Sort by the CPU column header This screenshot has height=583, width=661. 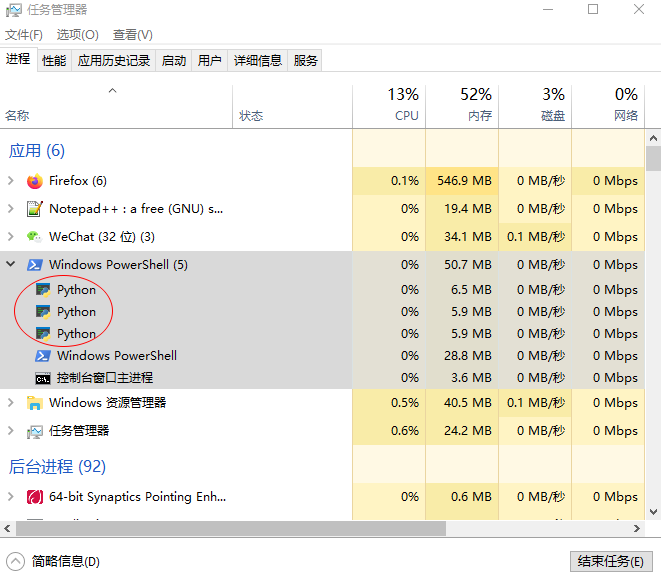pyautogui.click(x=389, y=107)
